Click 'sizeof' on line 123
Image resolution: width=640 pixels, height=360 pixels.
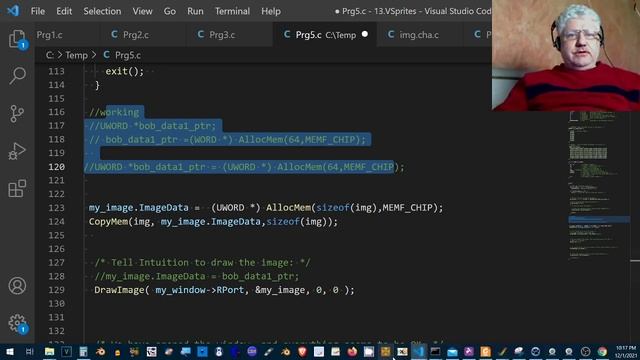[333, 208]
